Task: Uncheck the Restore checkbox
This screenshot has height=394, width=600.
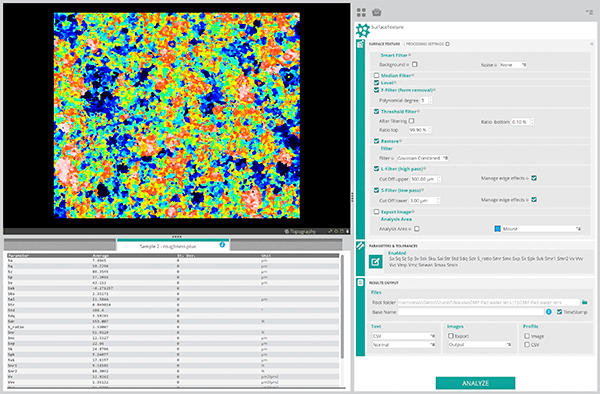Action: pos(377,141)
